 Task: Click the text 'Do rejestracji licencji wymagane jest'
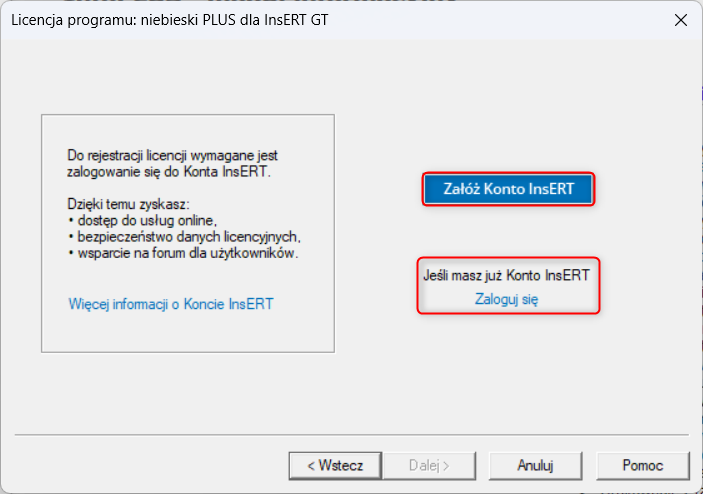172,156
